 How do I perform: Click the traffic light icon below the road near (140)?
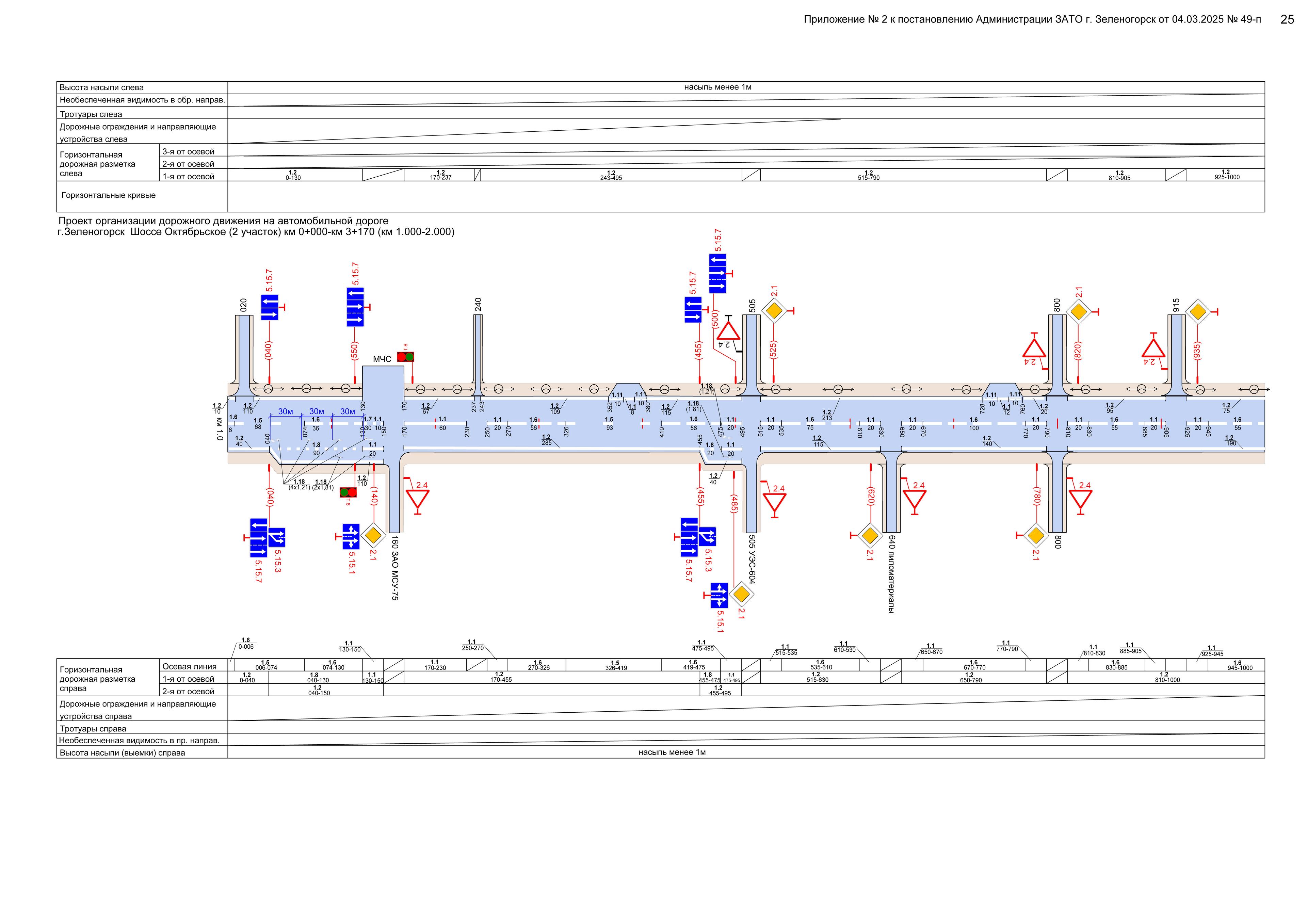348,492
